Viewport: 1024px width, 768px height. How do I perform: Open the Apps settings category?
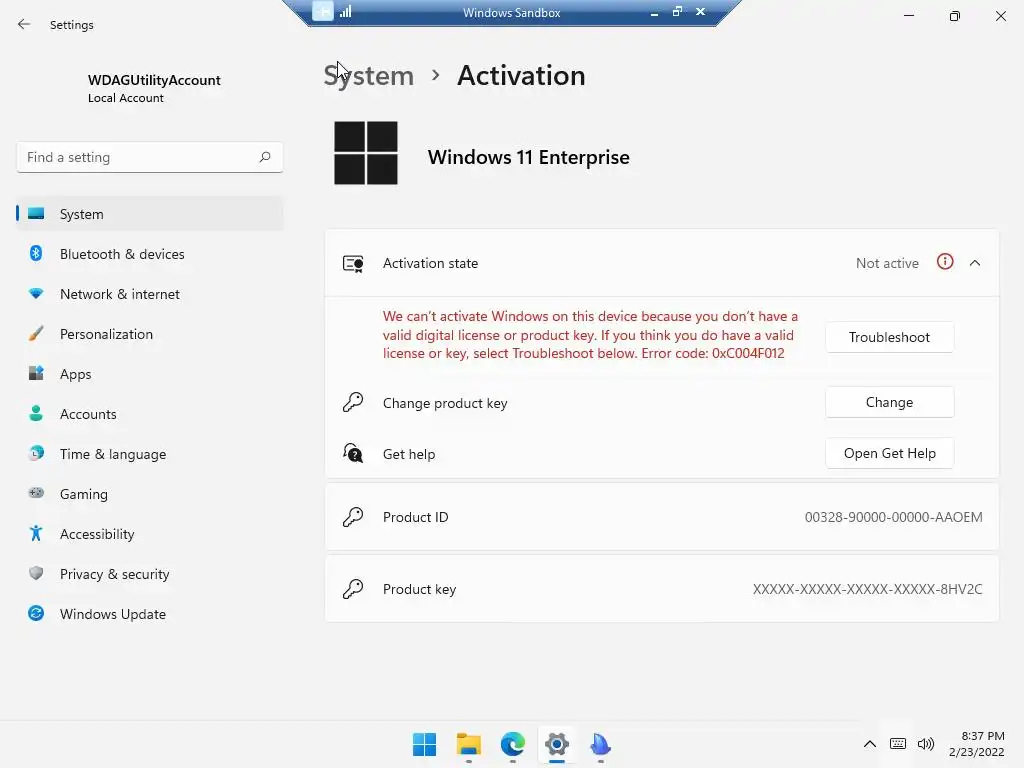tap(150, 374)
